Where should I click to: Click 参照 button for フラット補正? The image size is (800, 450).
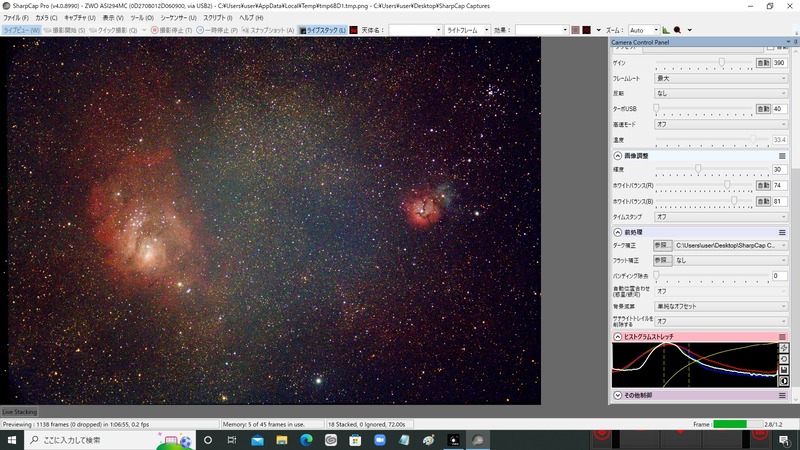pos(662,260)
